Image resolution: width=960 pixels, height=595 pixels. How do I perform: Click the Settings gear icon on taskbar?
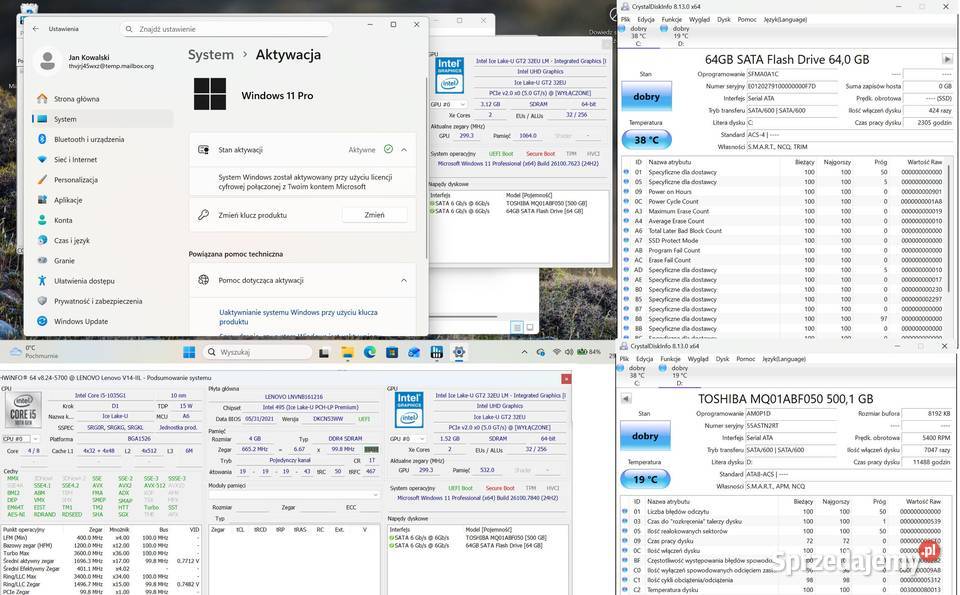pyautogui.click(x=459, y=352)
